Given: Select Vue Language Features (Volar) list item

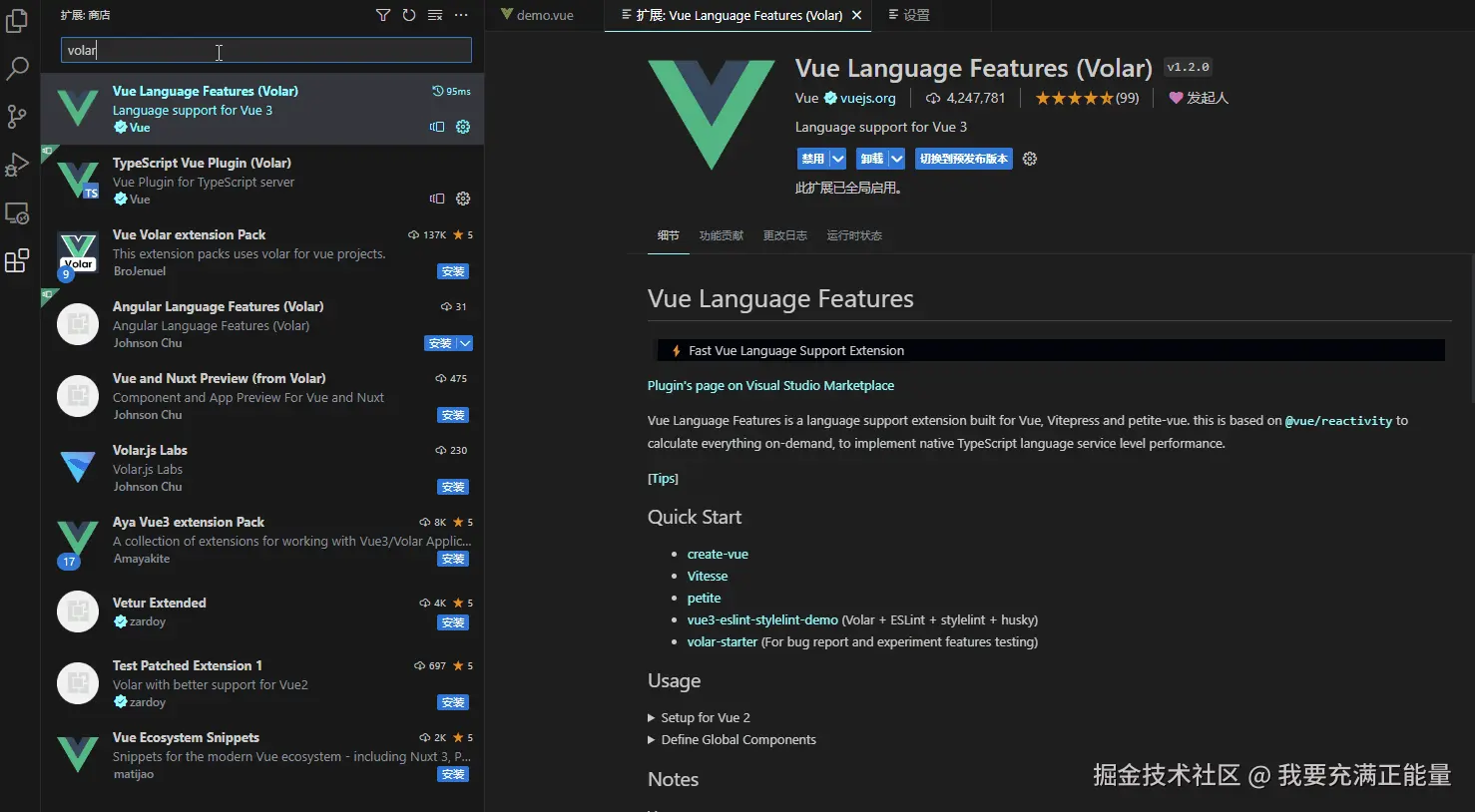Looking at the screenshot, I should point(262,109).
